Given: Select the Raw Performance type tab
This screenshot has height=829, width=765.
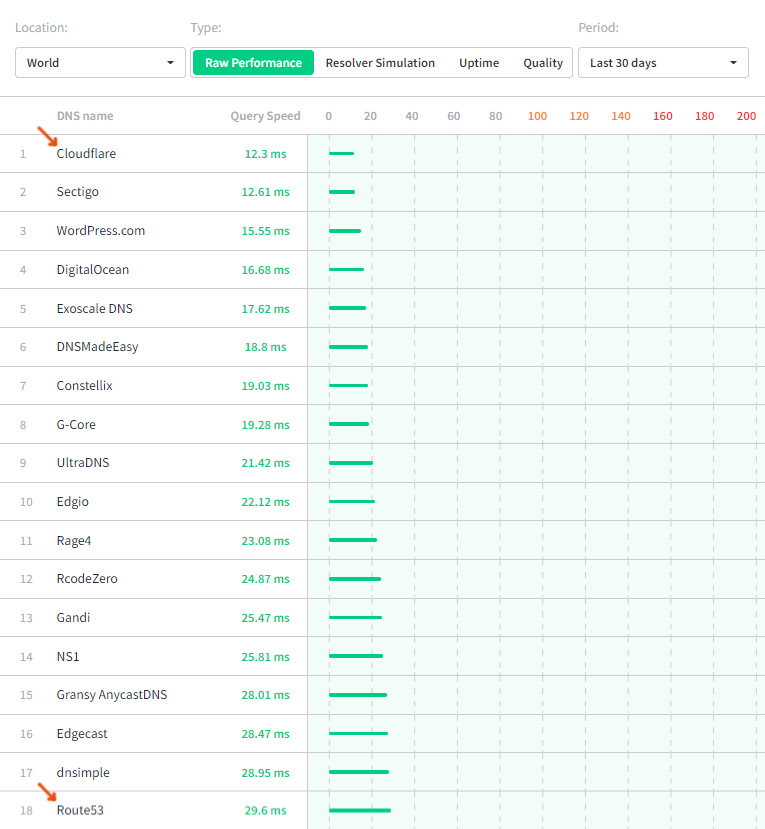Looking at the screenshot, I should click(x=253, y=63).
